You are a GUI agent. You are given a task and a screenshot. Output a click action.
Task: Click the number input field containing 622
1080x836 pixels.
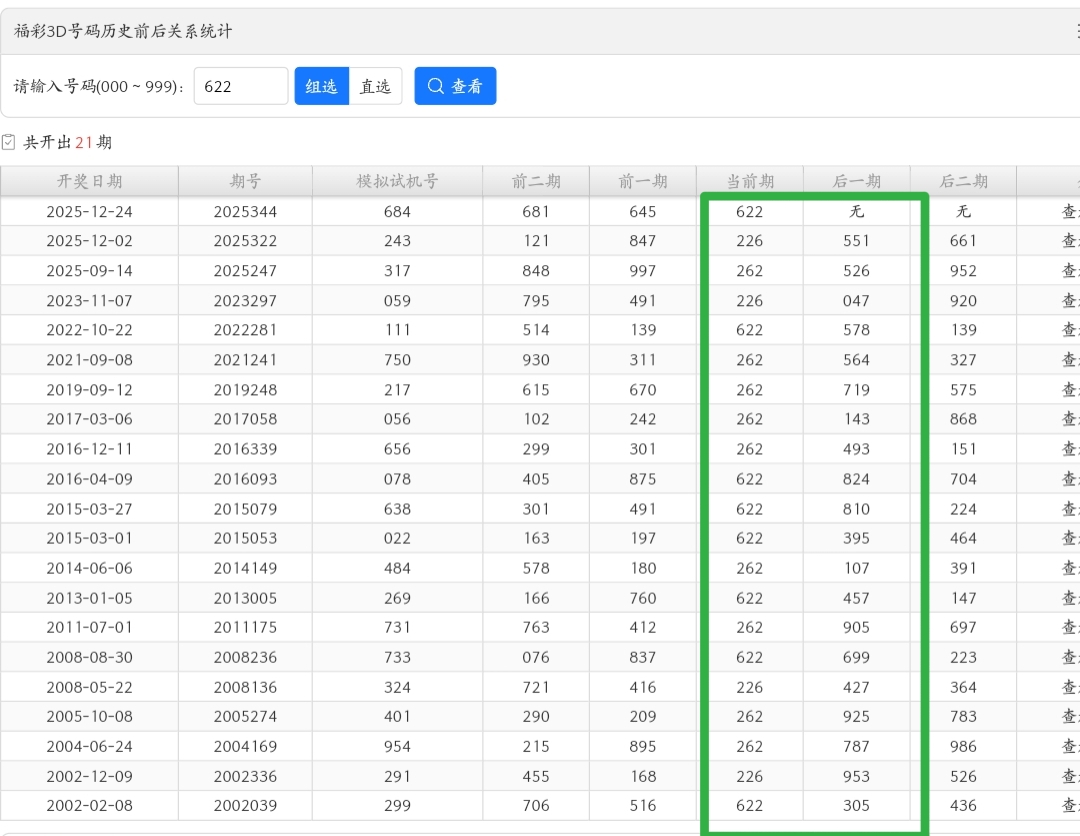click(x=241, y=86)
